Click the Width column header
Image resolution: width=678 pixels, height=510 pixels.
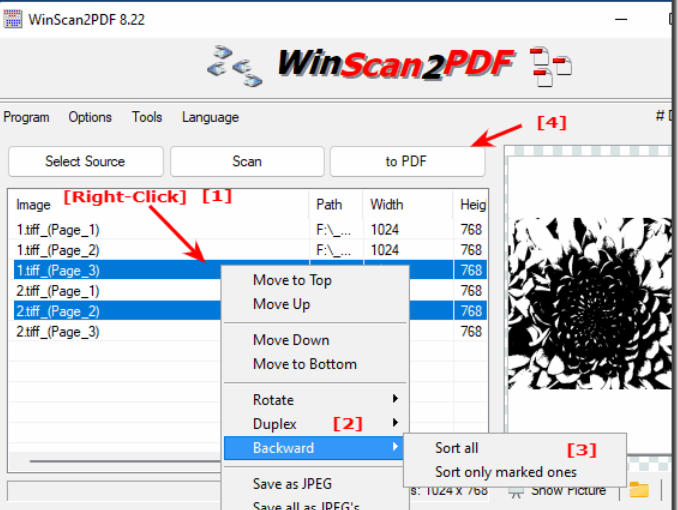point(408,205)
